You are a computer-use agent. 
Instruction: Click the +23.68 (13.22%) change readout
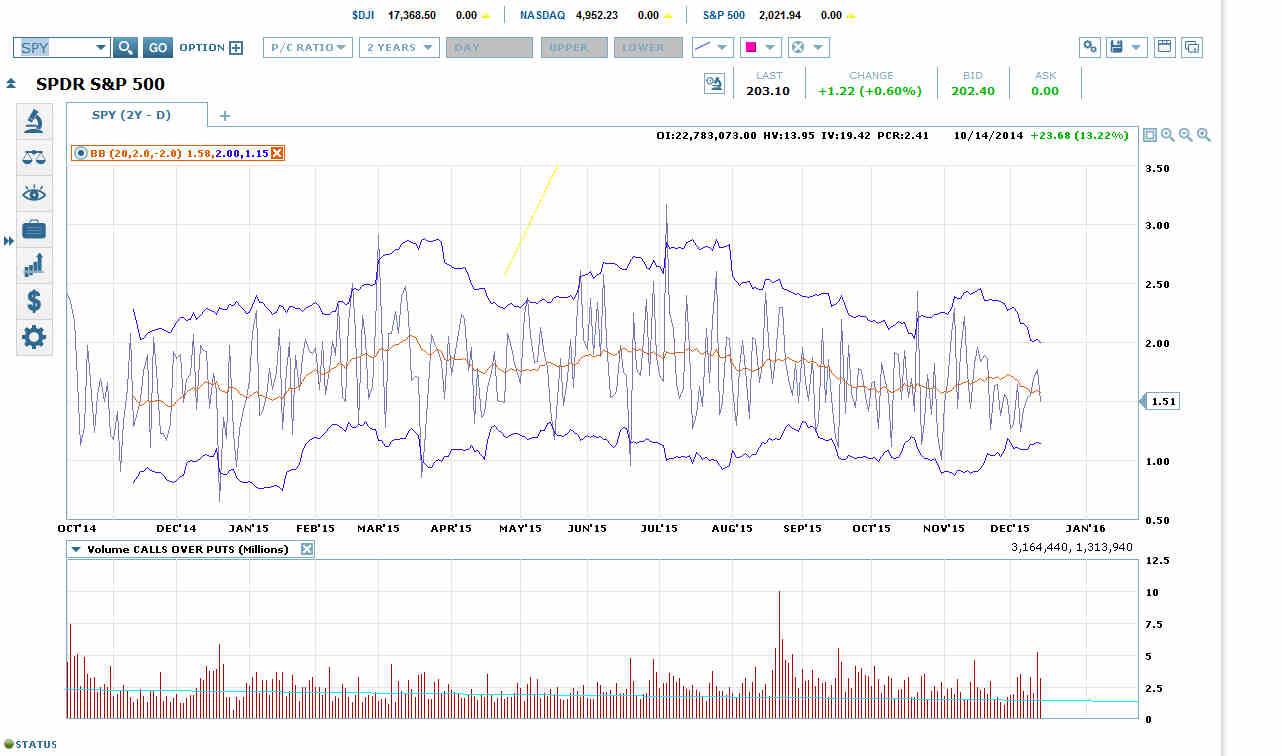click(1082, 135)
